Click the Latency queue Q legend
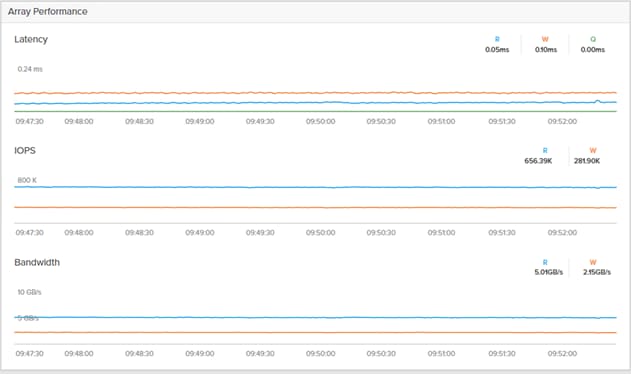Viewport: 631px width, 374px height. [x=592, y=44]
